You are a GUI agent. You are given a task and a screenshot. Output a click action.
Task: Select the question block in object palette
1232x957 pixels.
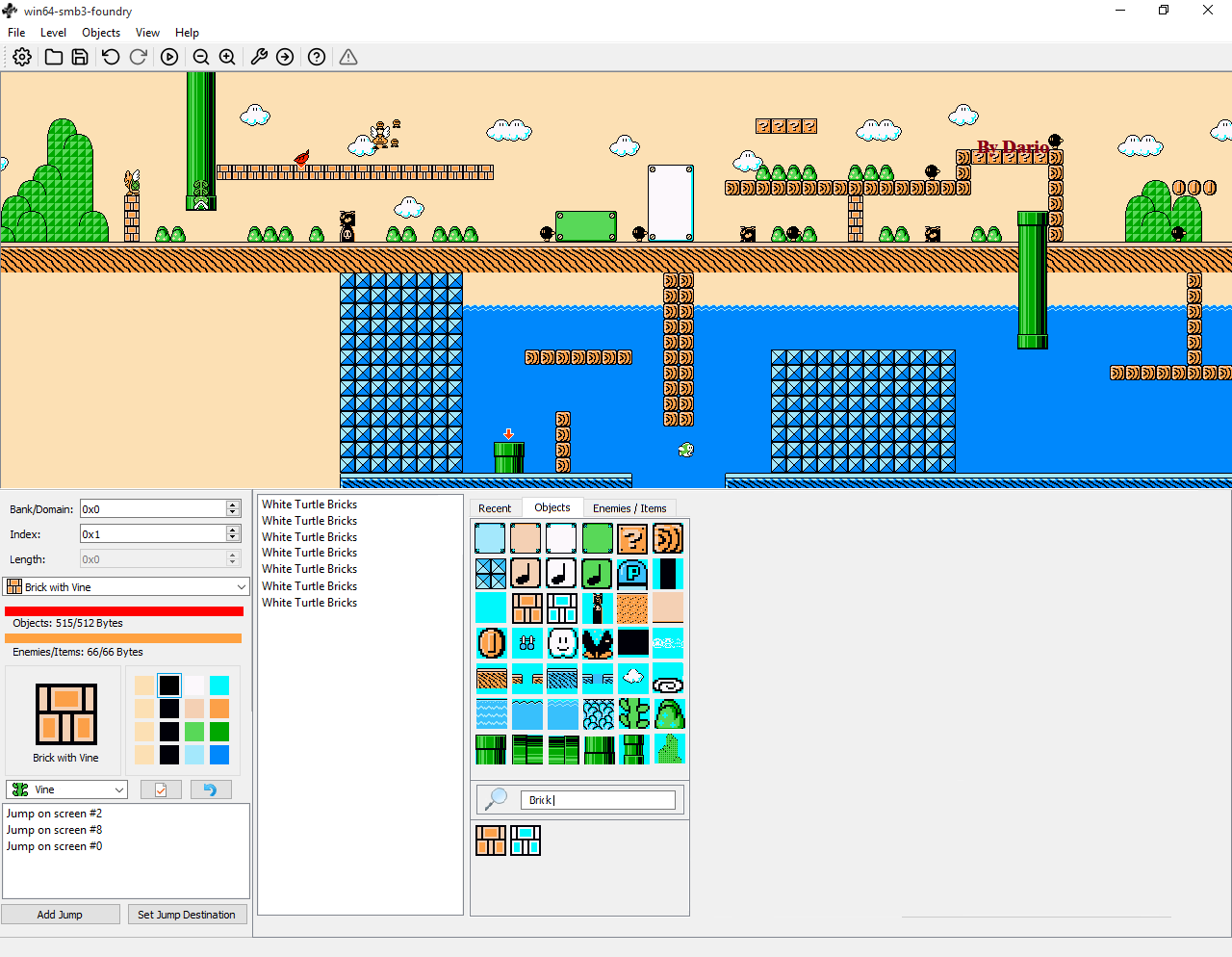(632, 538)
